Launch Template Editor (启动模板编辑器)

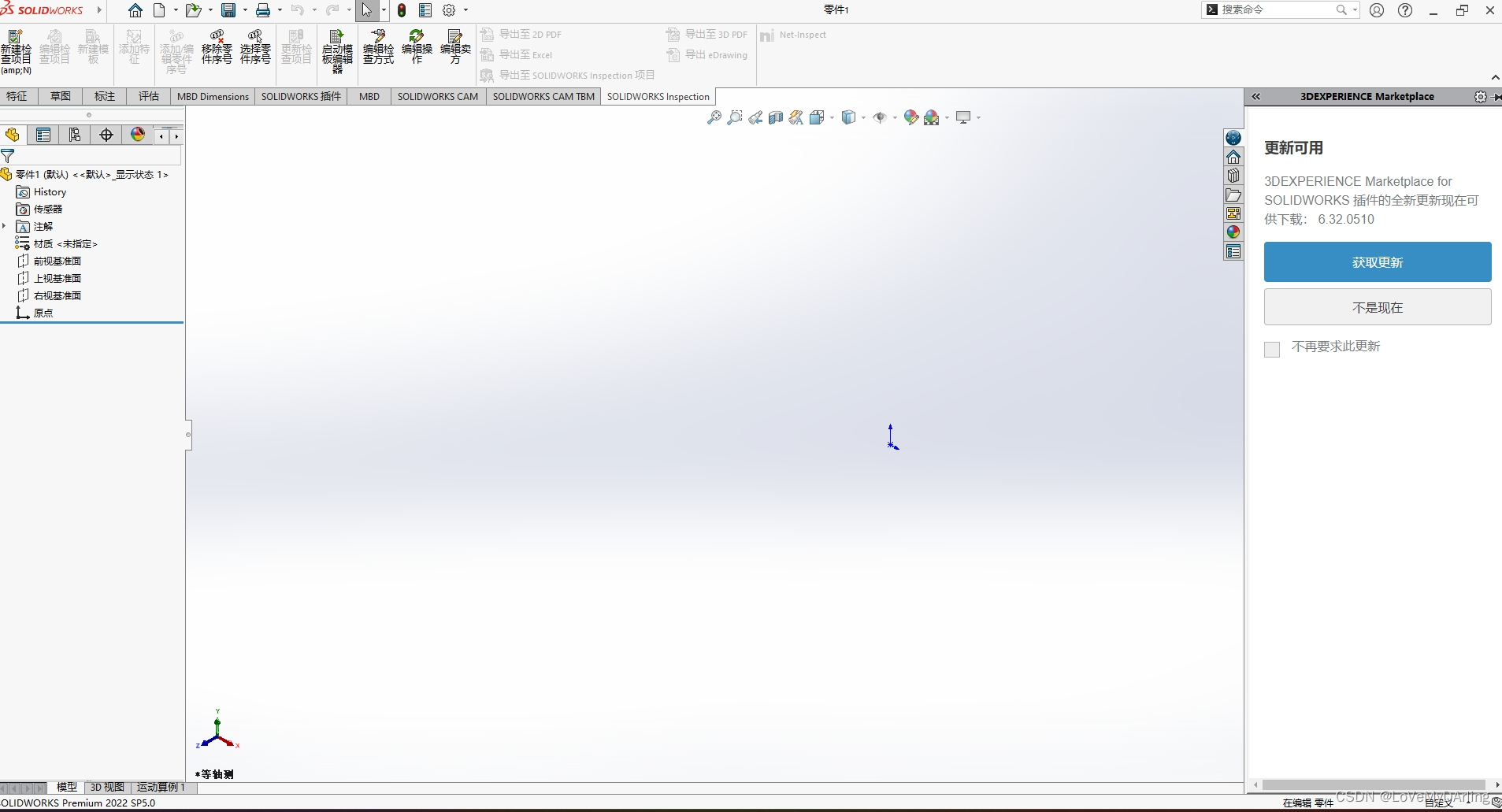[337, 51]
